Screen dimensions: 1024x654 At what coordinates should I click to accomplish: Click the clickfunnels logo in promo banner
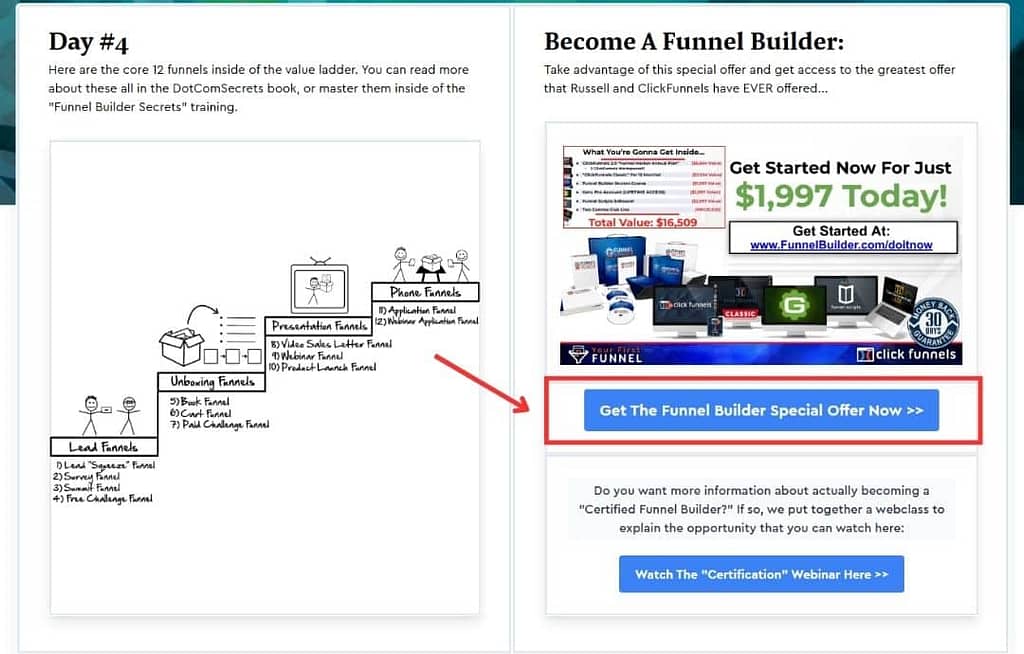[x=906, y=354]
